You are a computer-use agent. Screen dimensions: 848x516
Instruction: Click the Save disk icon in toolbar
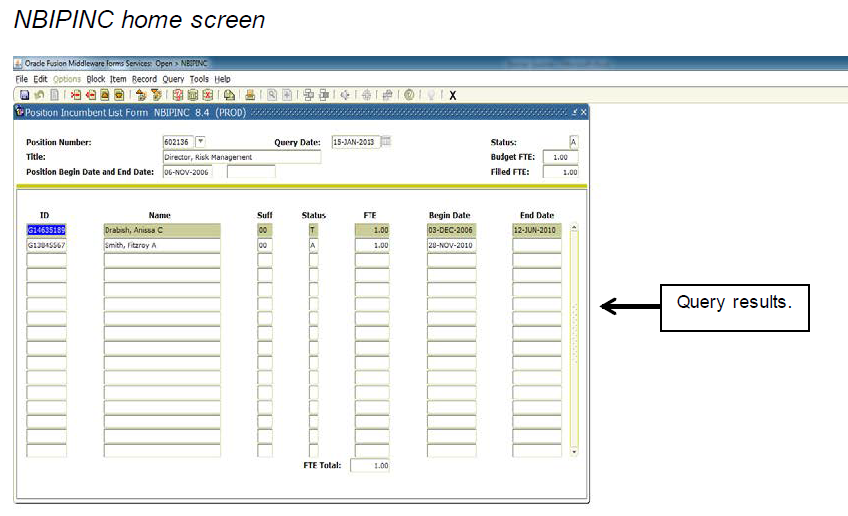coord(24,95)
